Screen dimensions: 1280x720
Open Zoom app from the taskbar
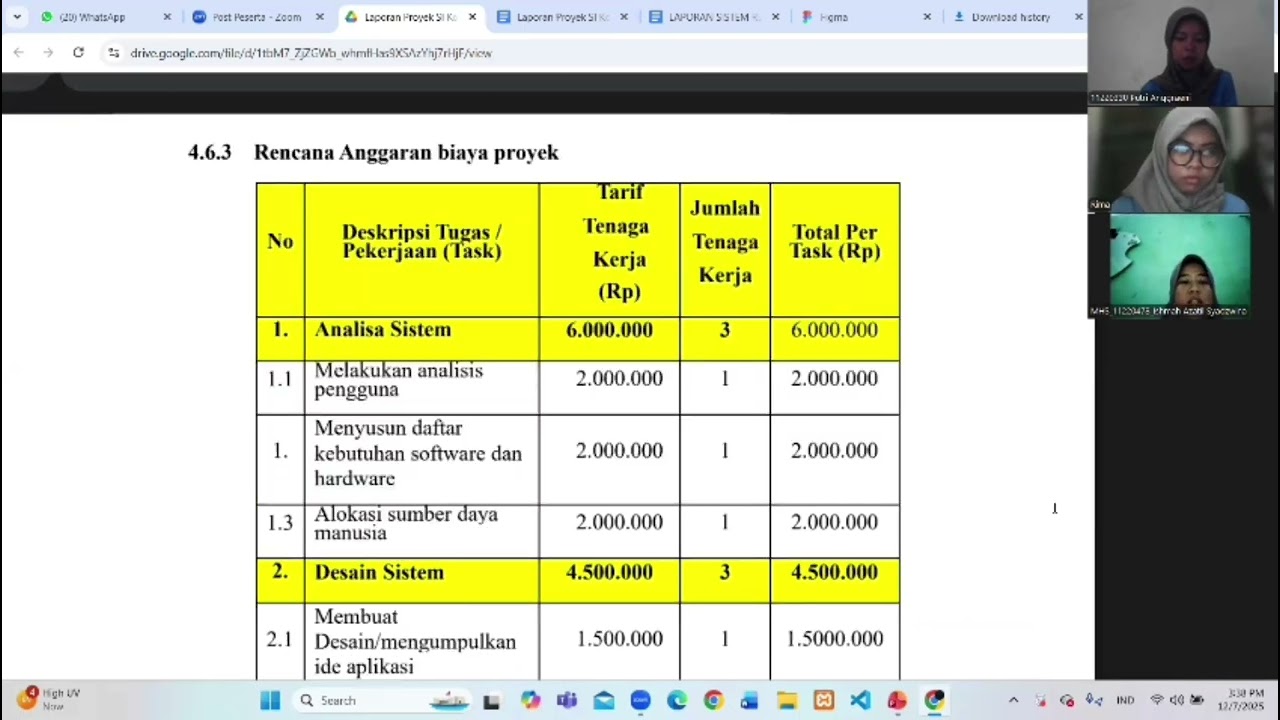[x=640, y=700]
